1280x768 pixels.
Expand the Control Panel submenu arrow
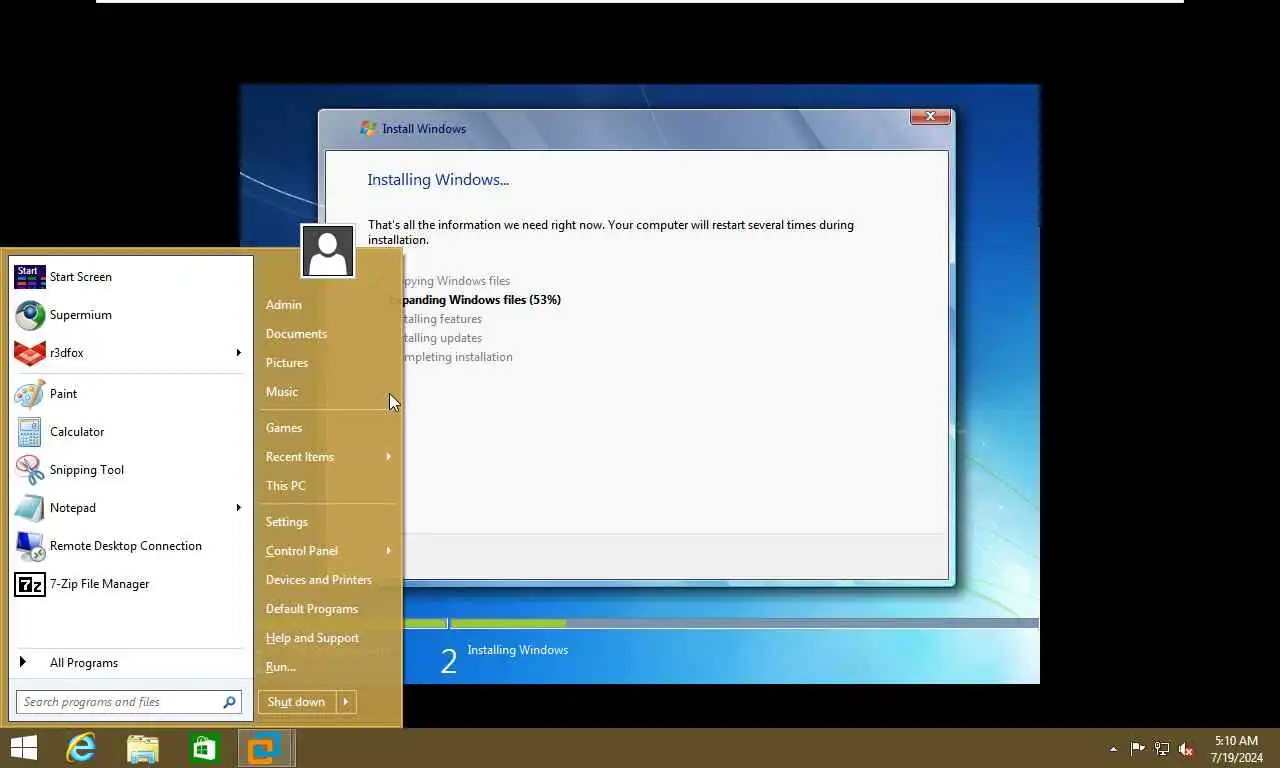388,551
